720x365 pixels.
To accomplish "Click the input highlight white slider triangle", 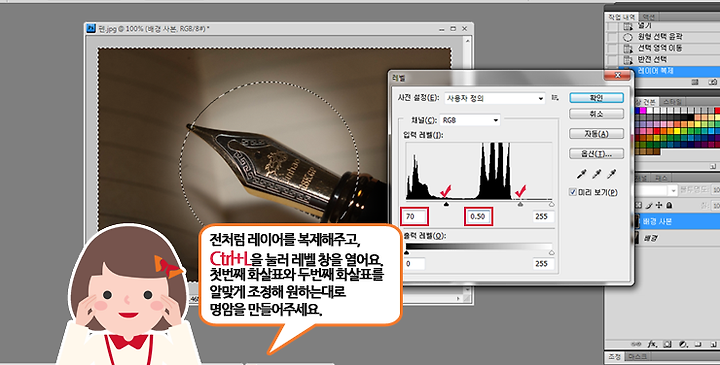I will click(551, 204).
